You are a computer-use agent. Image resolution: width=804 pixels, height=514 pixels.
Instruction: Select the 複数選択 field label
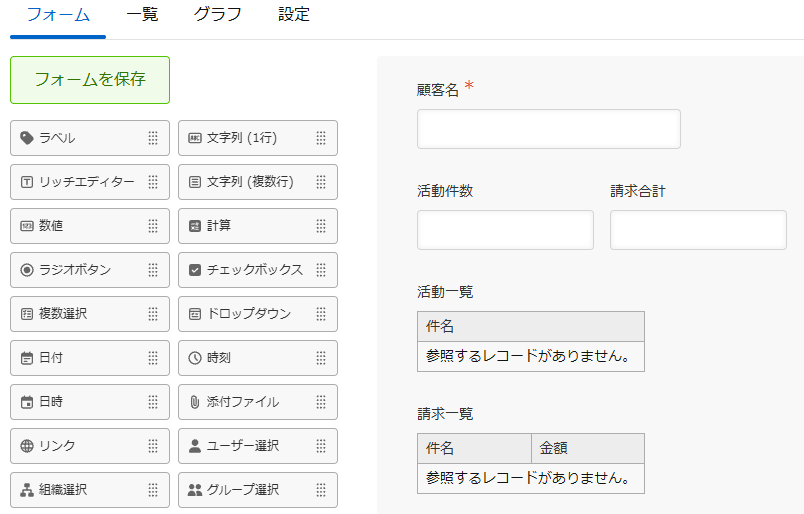tap(63, 314)
